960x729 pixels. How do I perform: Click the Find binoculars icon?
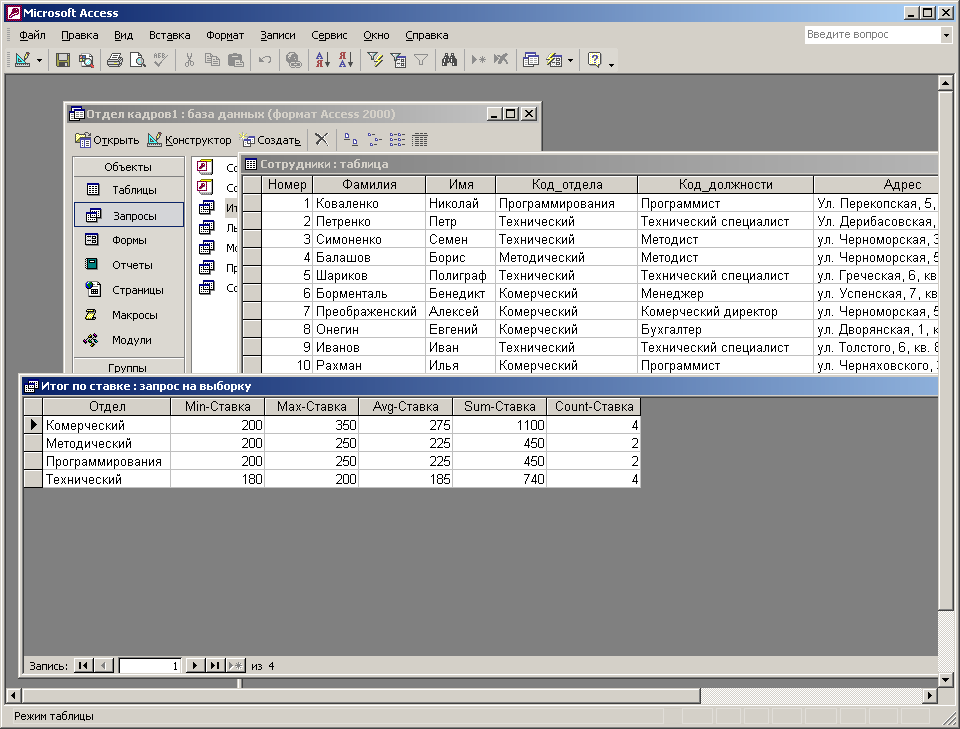[x=449, y=60]
